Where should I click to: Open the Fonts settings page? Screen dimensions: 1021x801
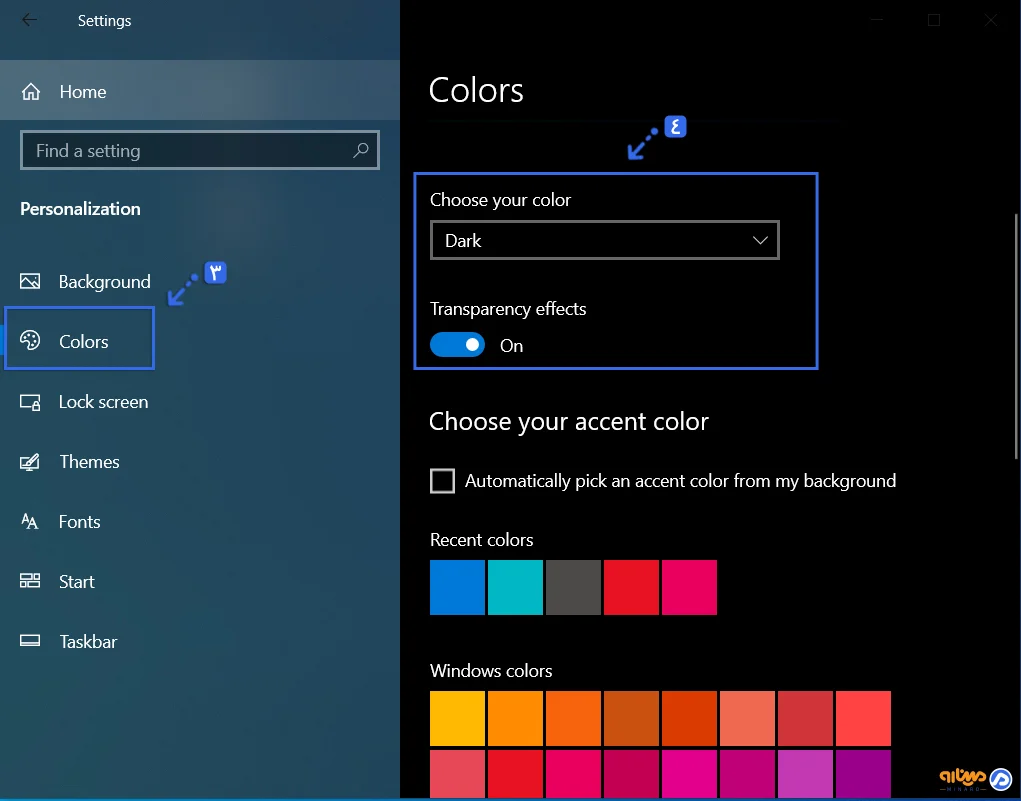[200, 522]
